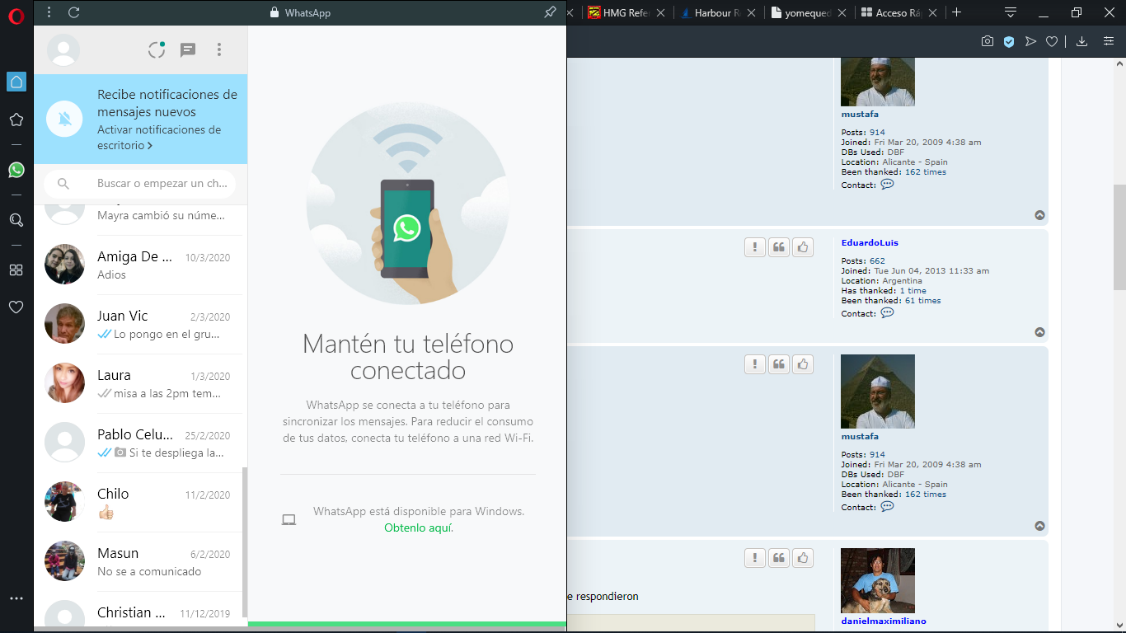
Task: Close the HMG Refer tab
Action: click(x=661, y=13)
